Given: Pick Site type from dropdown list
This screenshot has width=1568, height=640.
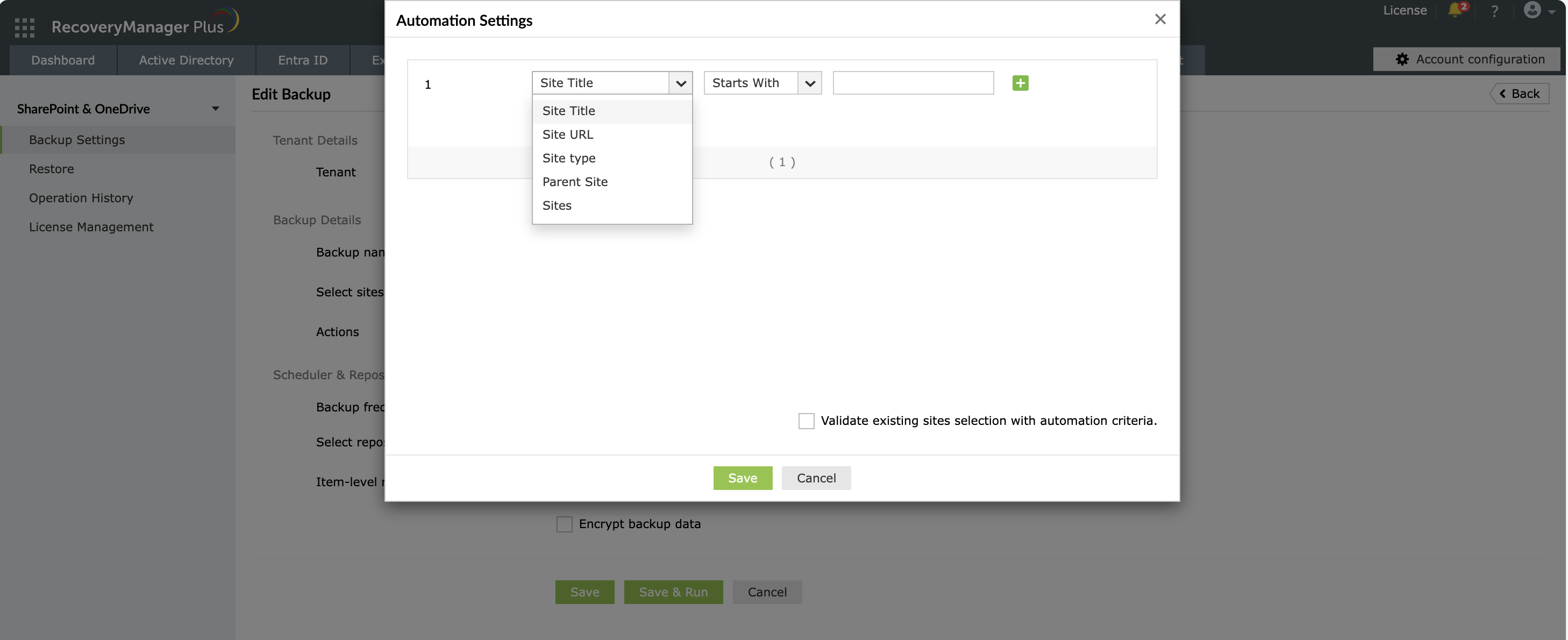Looking at the screenshot, I should click(568, 158).
